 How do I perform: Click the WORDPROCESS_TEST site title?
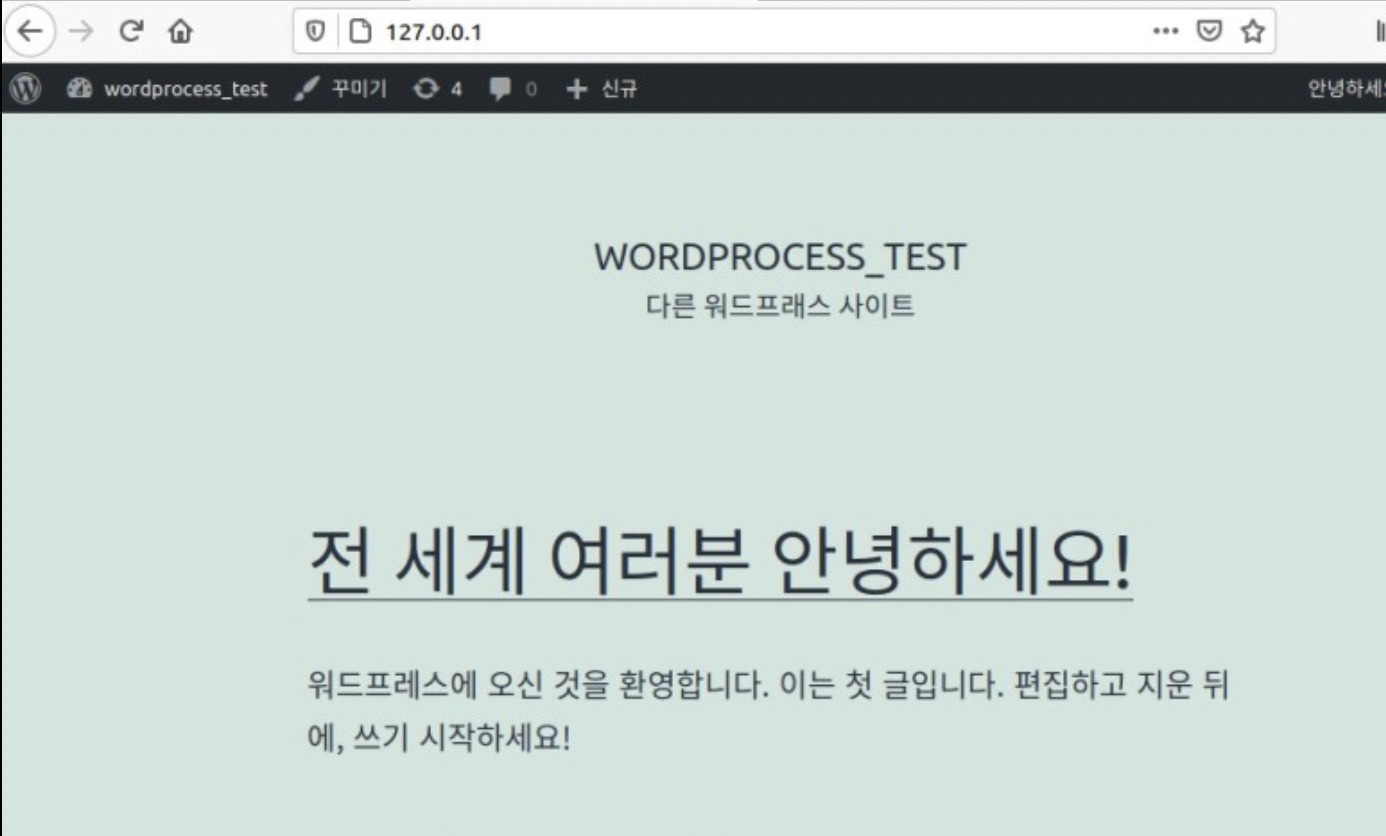780,257
